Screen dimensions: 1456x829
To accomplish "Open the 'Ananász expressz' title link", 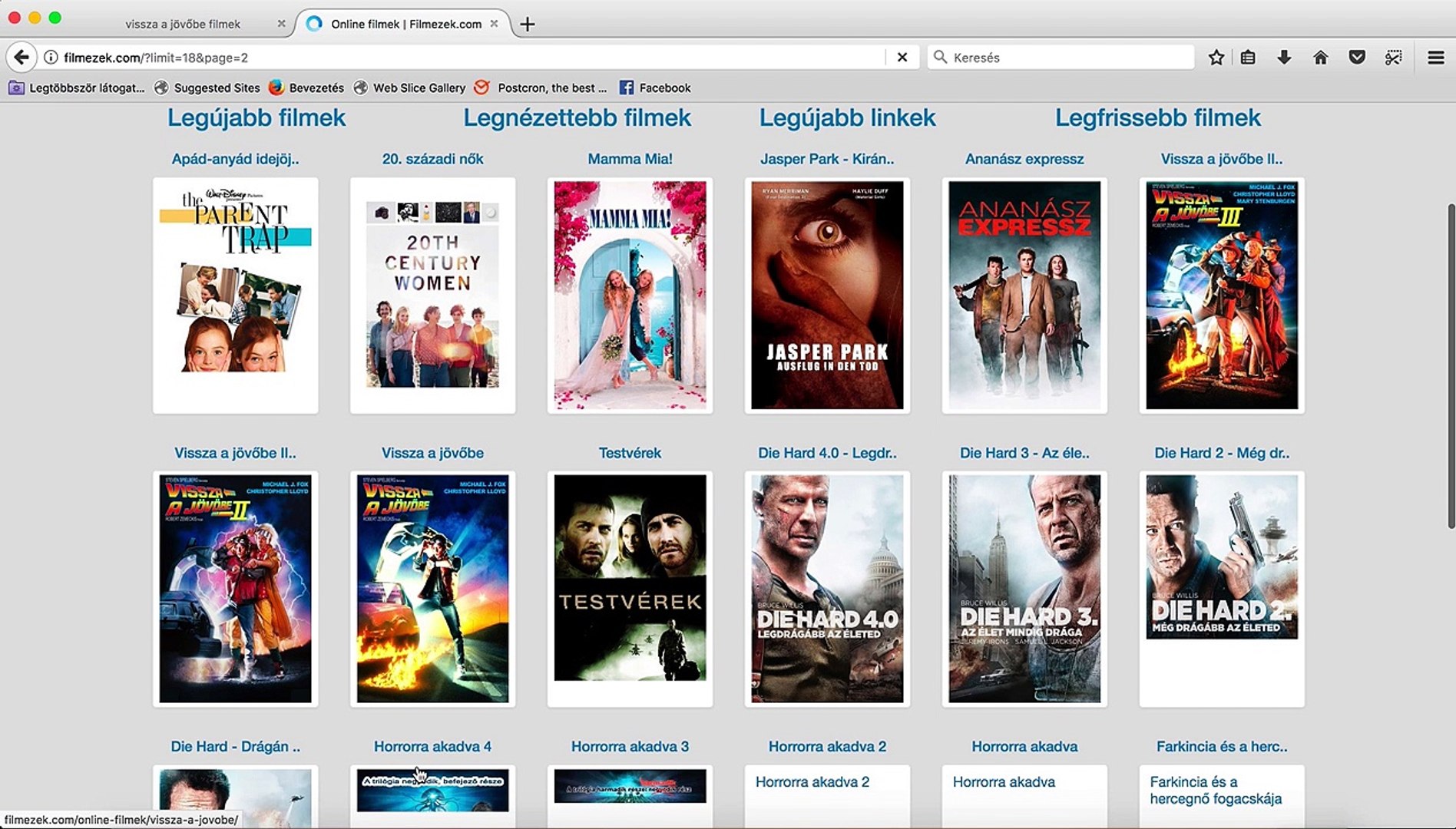I will click(x=1024, y=159).
